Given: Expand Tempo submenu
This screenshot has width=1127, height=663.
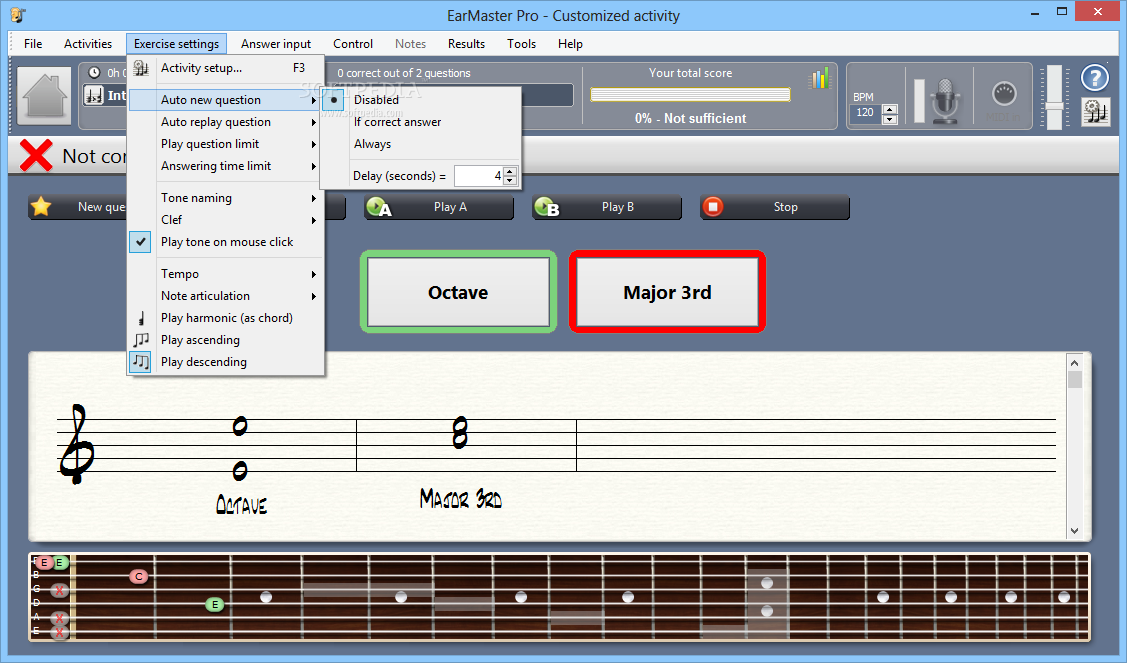Looking at the screenshot, I should 226,274.
